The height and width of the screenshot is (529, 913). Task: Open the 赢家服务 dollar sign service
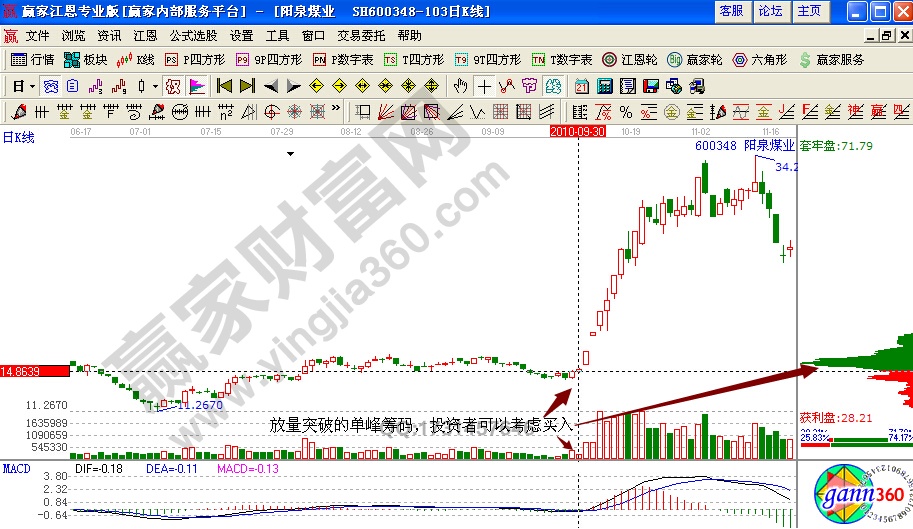[833, 60]
